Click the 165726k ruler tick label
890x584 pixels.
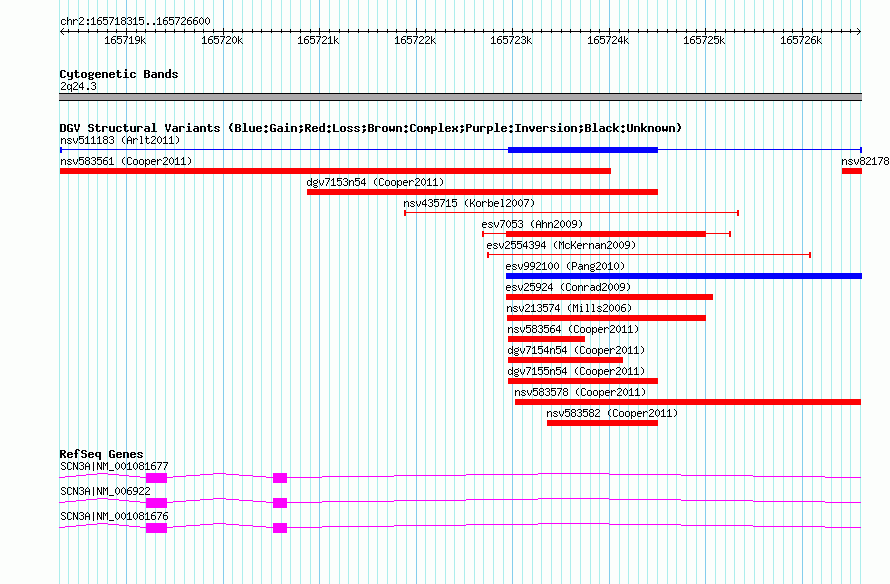coord(801,40)
